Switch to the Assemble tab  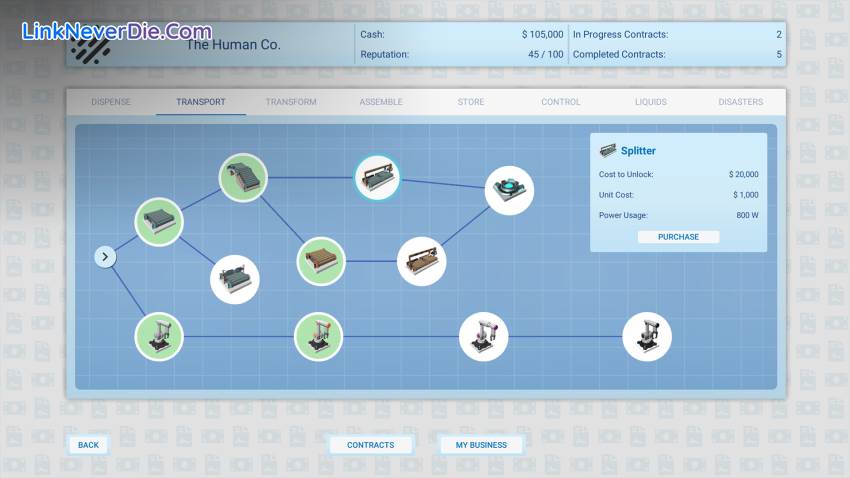(x=381, y=102)
